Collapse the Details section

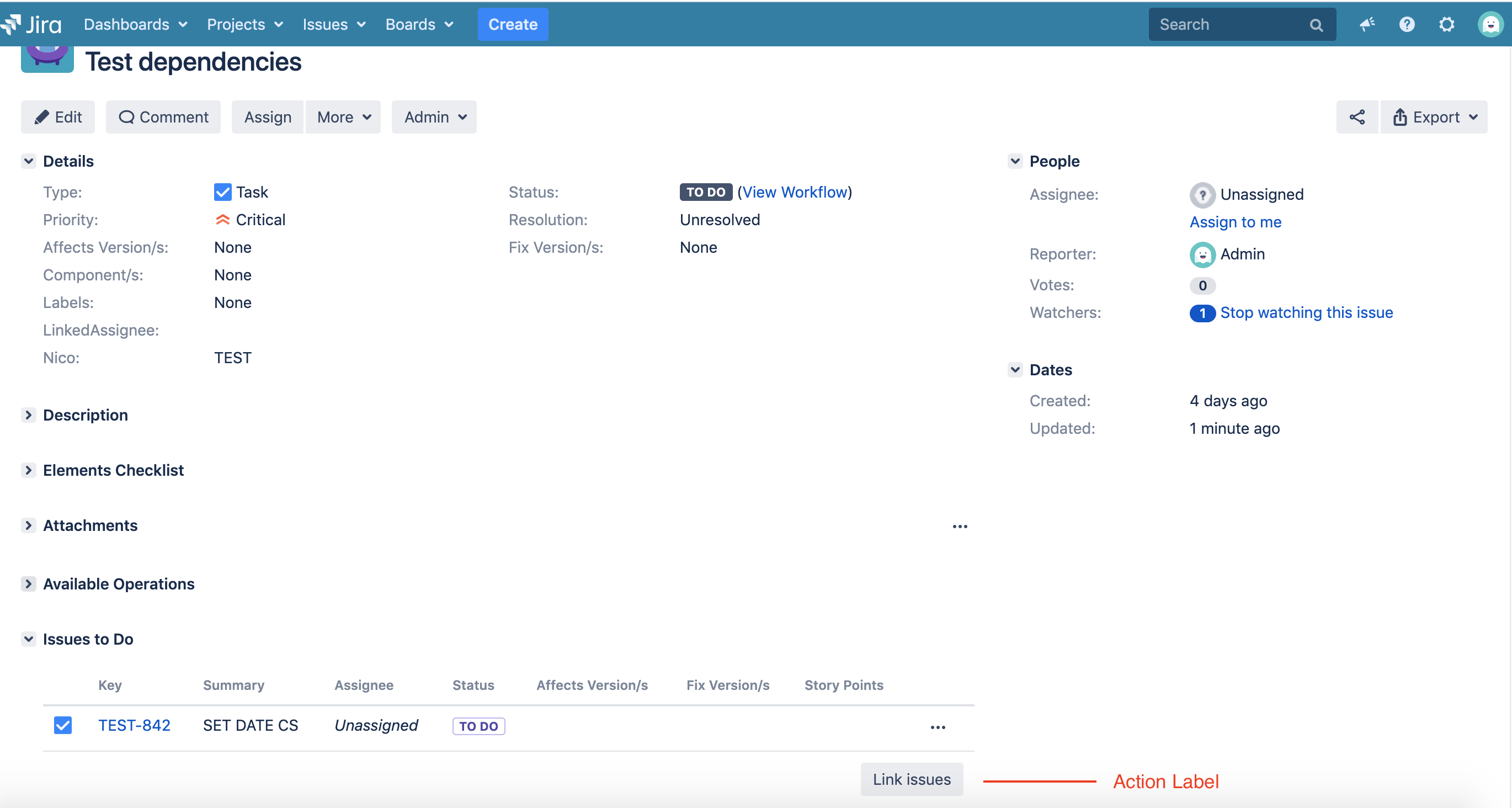[28, 161]
